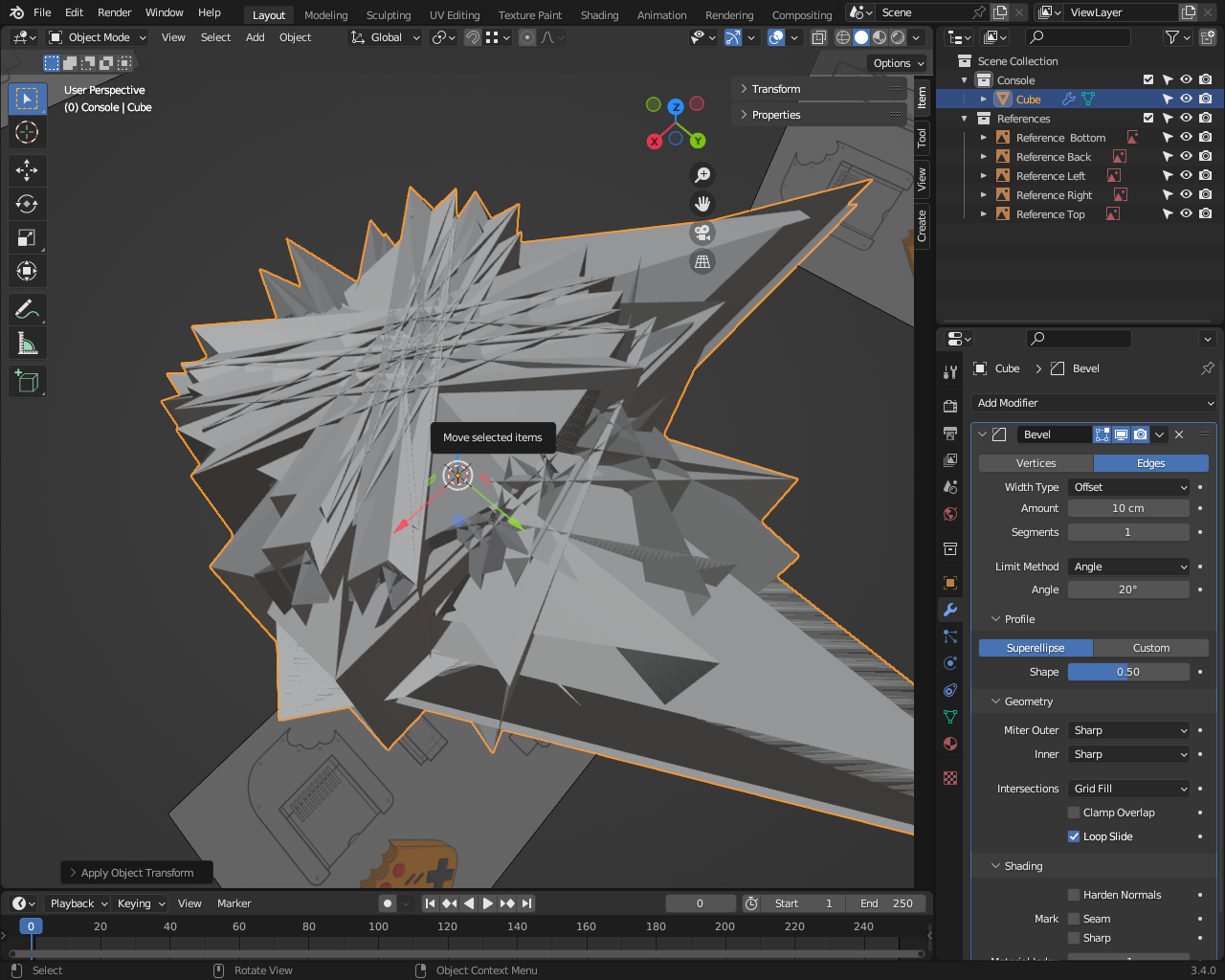Choose the Annotate pencil tool
Screen dimensions: 1225x980
tap(27, 309)
